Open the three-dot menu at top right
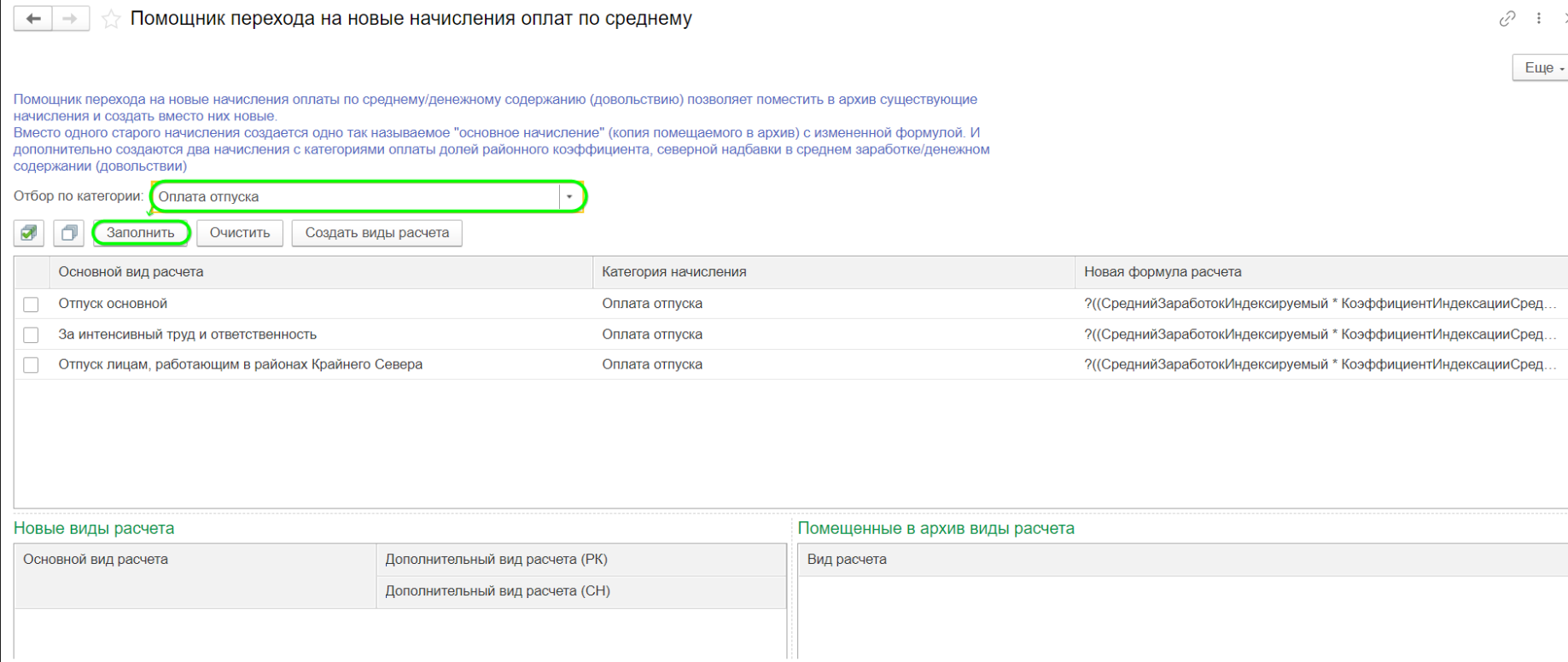1568x662 pixels. point(1539,19)
